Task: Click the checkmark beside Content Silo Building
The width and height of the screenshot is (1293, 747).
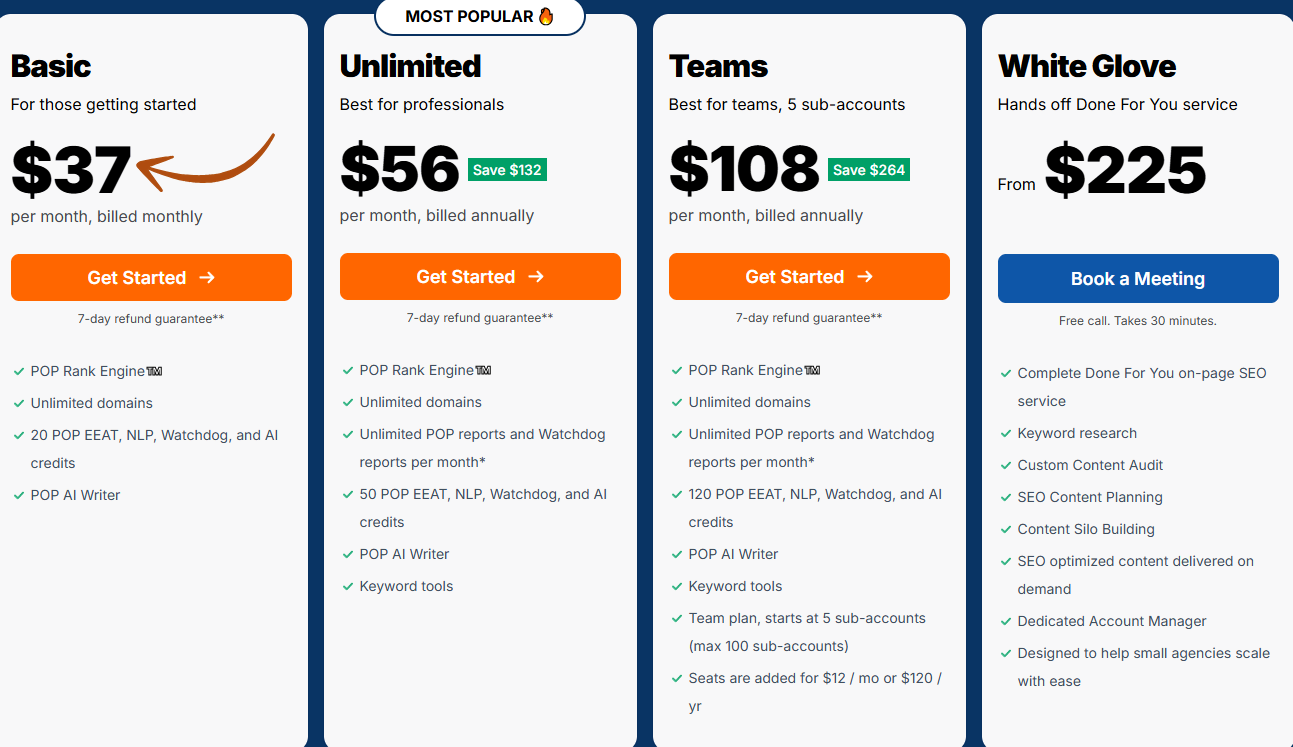Action: coord(1006,530)
